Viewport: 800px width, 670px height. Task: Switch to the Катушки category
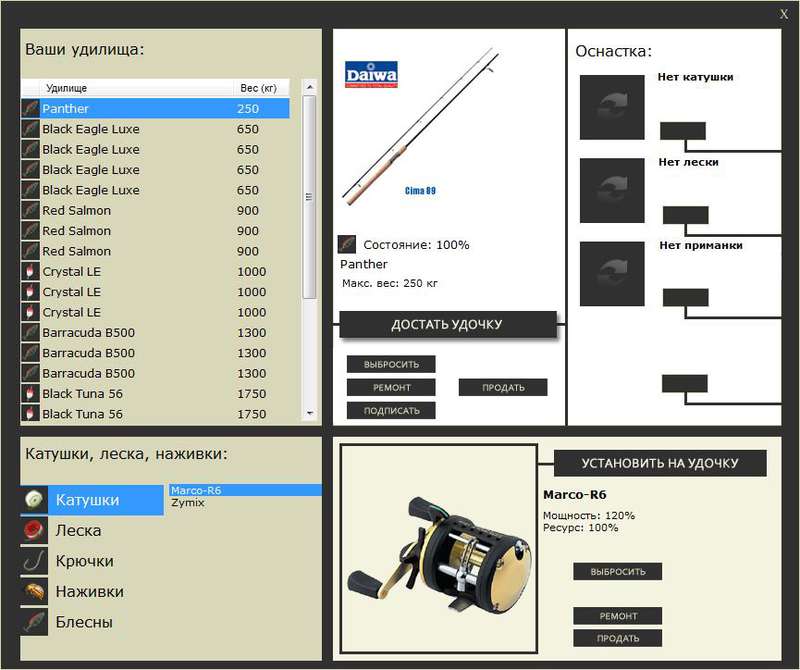pos(92,500)
